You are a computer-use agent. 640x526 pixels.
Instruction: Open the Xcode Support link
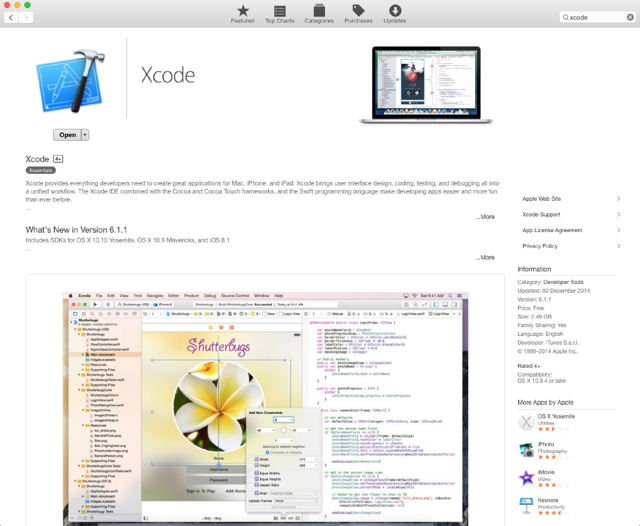click(x=541, y=215)
